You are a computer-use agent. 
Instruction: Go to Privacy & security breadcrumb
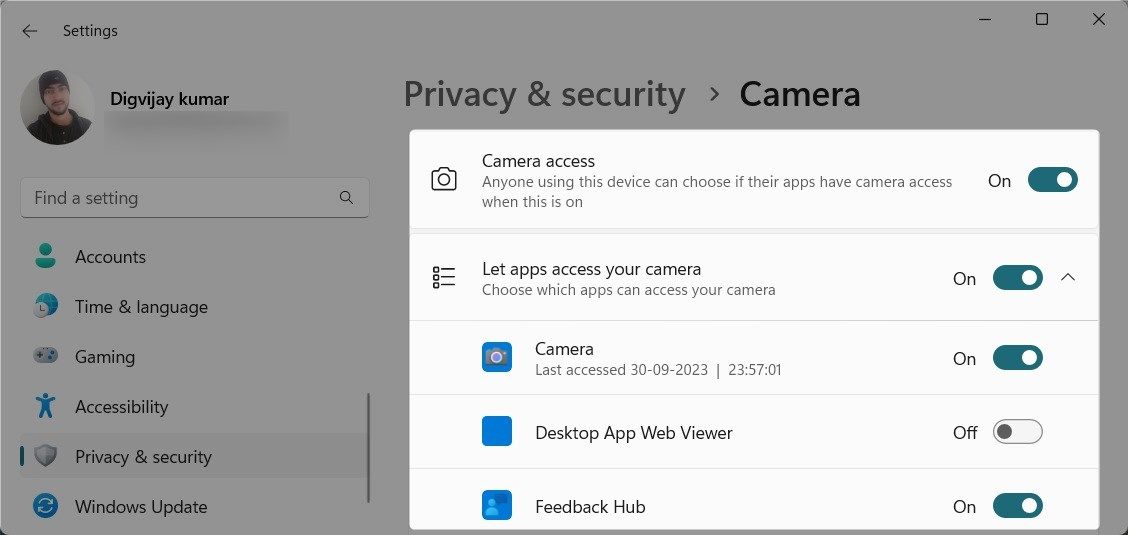[544, 94]
